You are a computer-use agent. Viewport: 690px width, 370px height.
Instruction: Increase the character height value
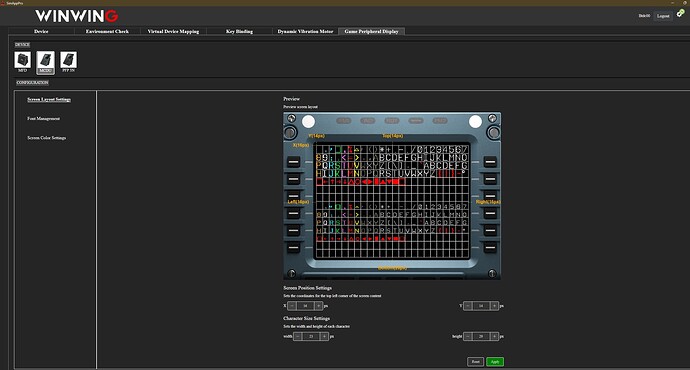coord(495,336)
